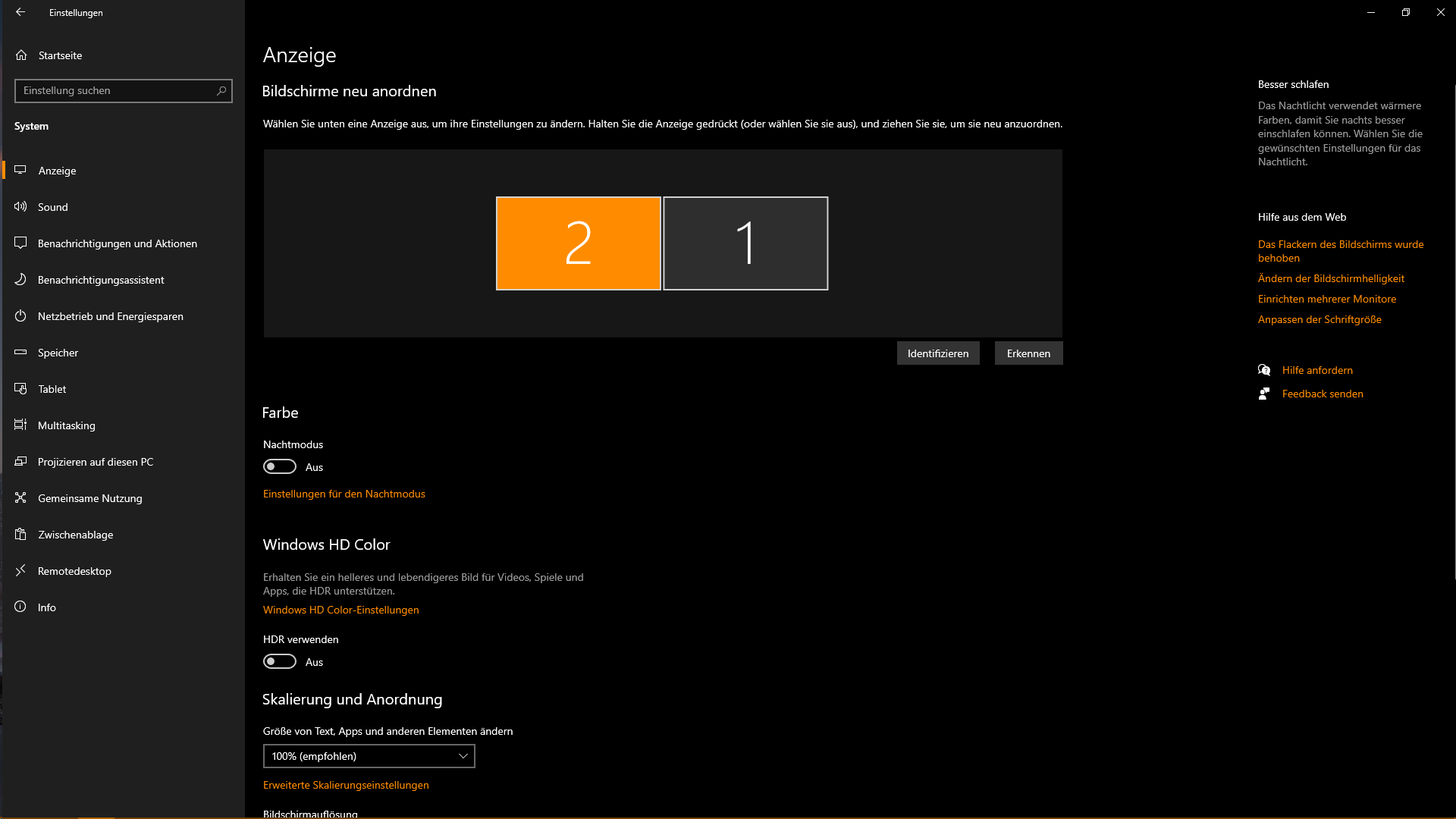Click the Netzbetrieb power icon

click(x=20, y=315)
